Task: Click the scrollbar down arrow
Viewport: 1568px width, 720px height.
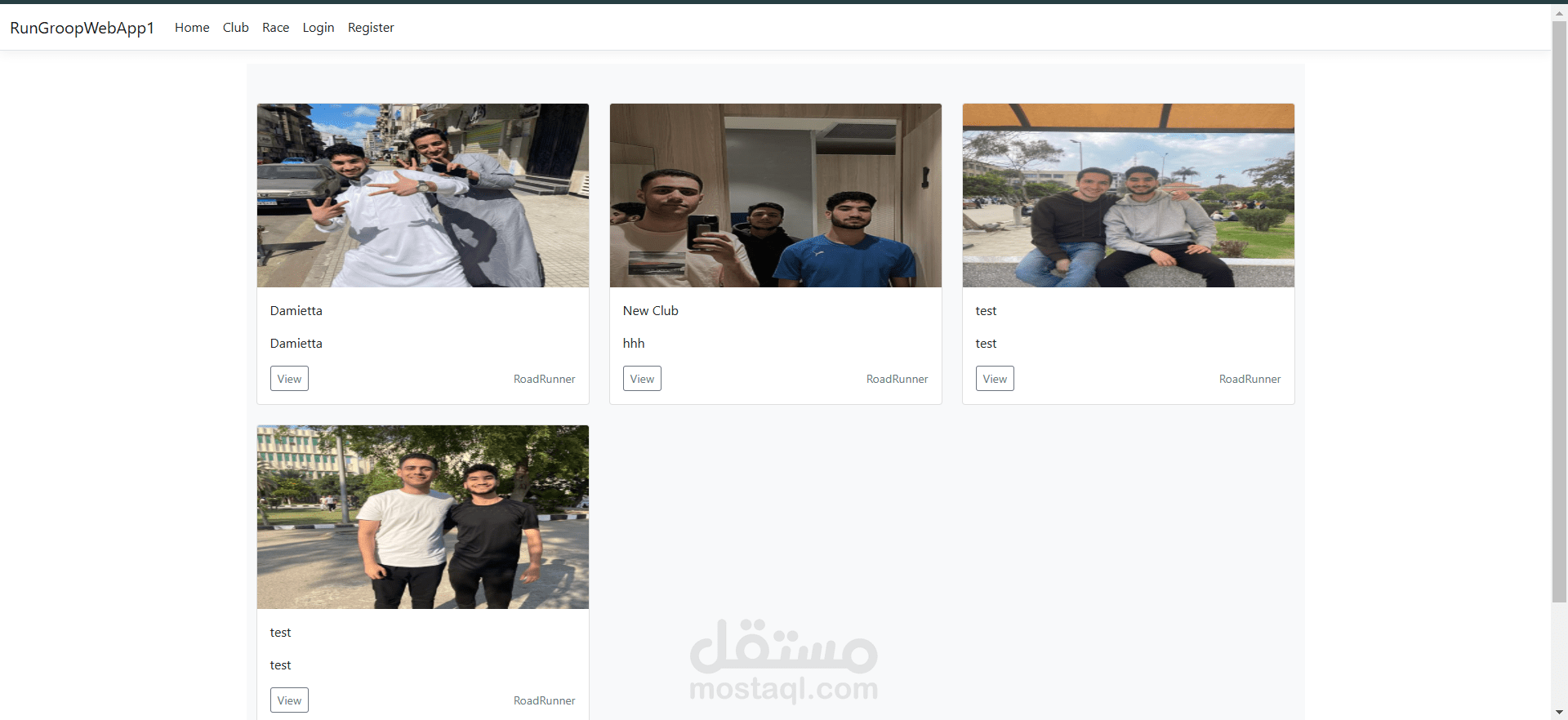Action: [x=1560, y=712]
